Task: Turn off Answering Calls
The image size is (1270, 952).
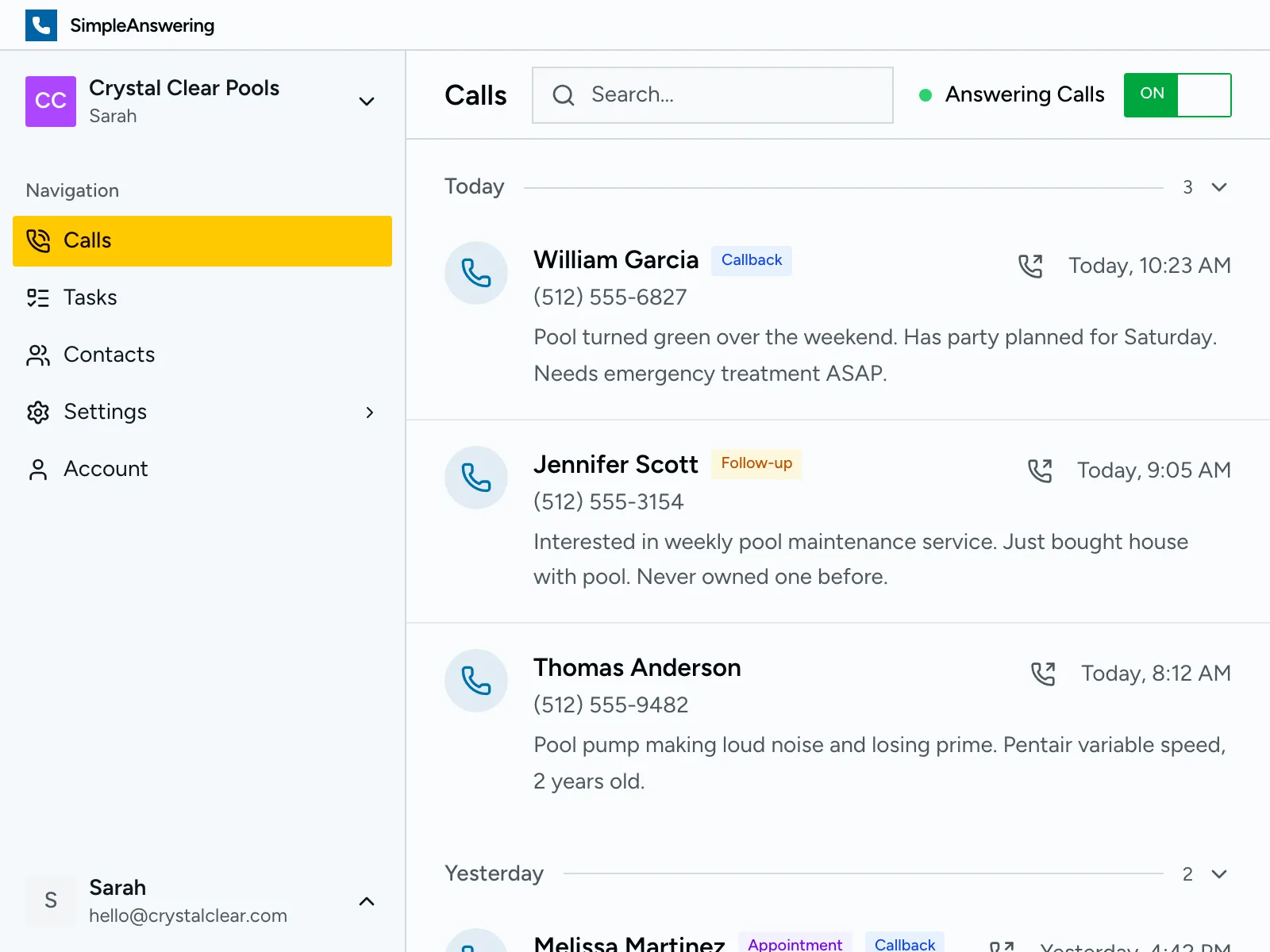Action: tap(1177, 95)
